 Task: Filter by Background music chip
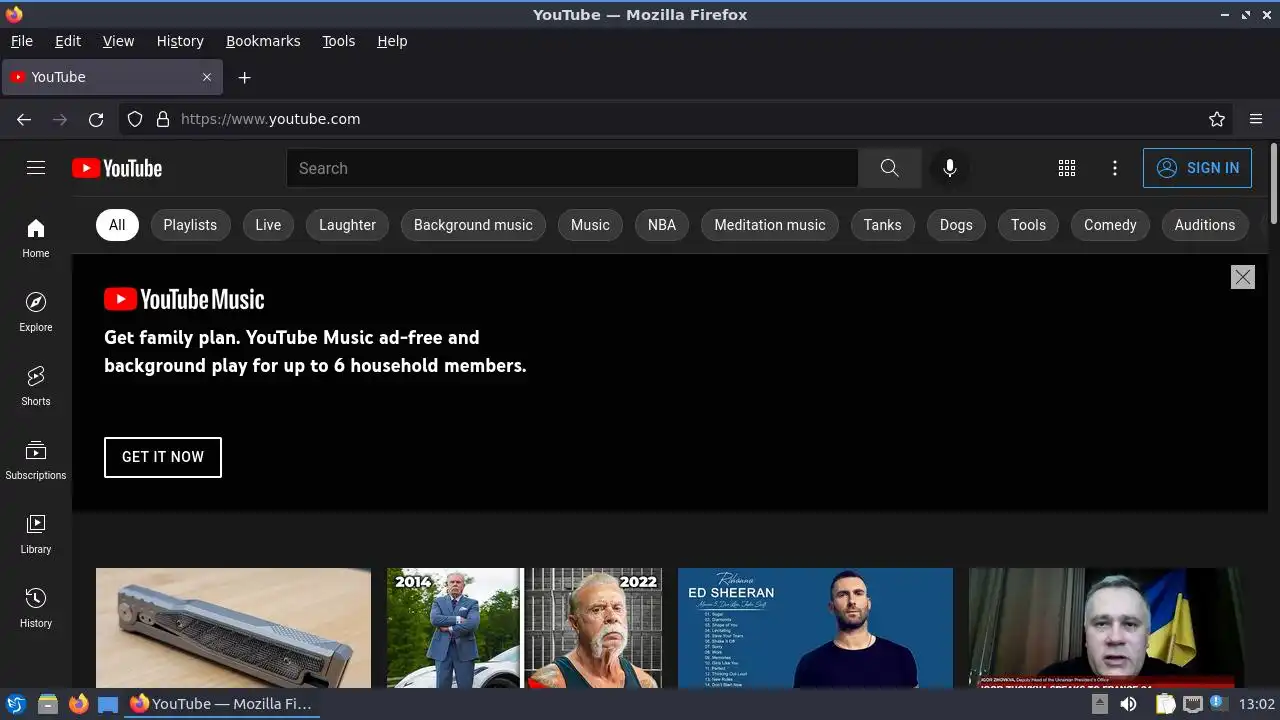click(x=473, y=225)
